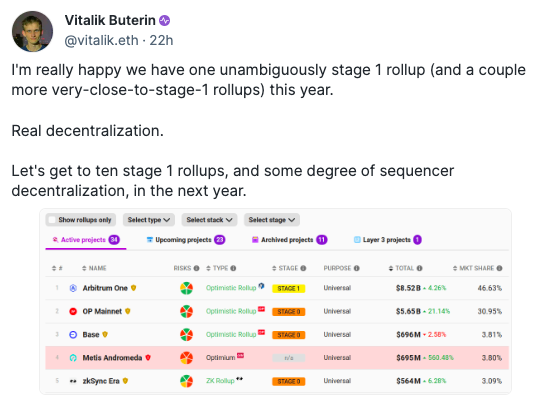
Task: Click Vitalik Buterin's profile avatar
Action: coord(32,31)
